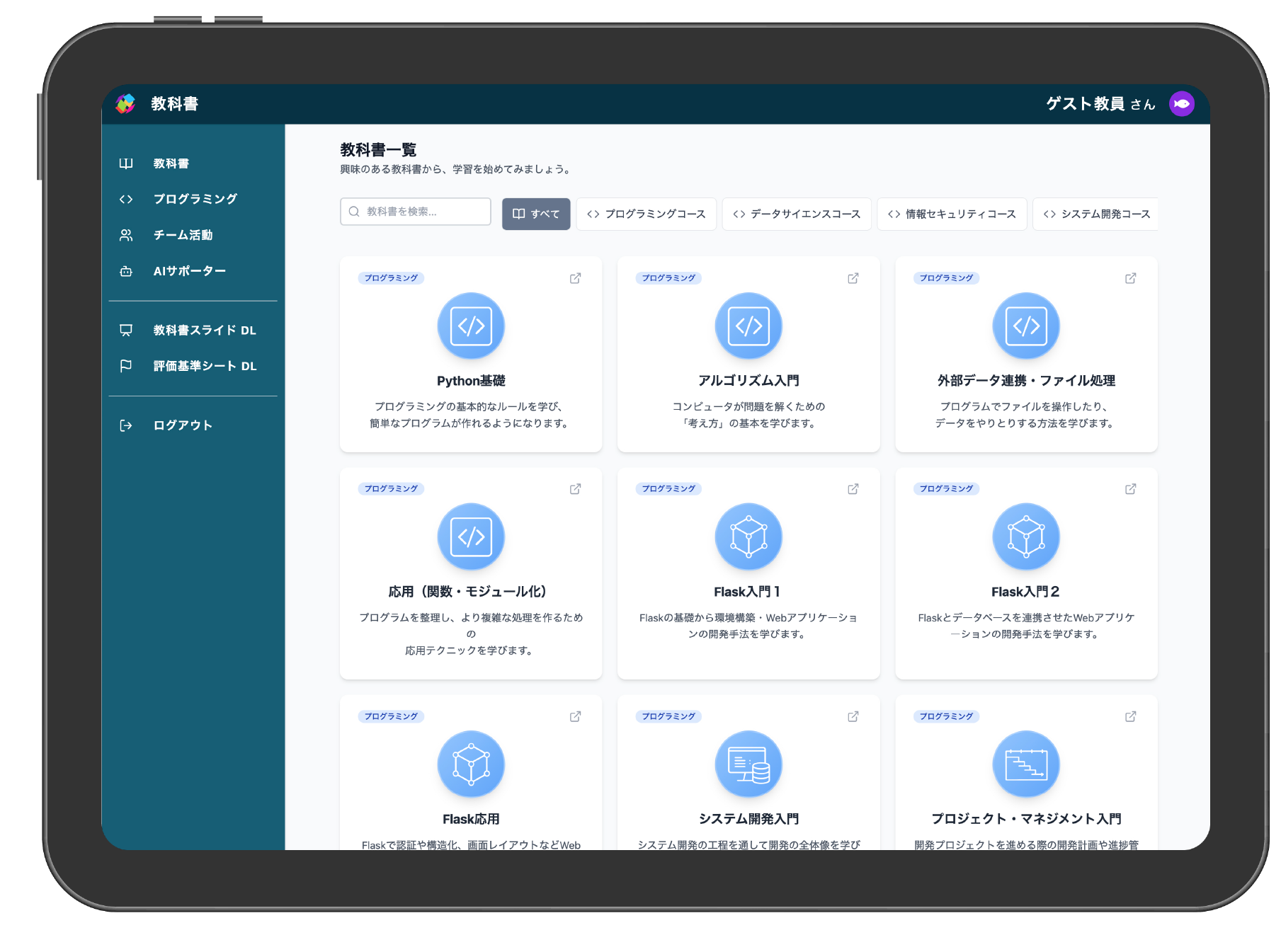Go to チーム活動 in the sidebar

point(183,235)
